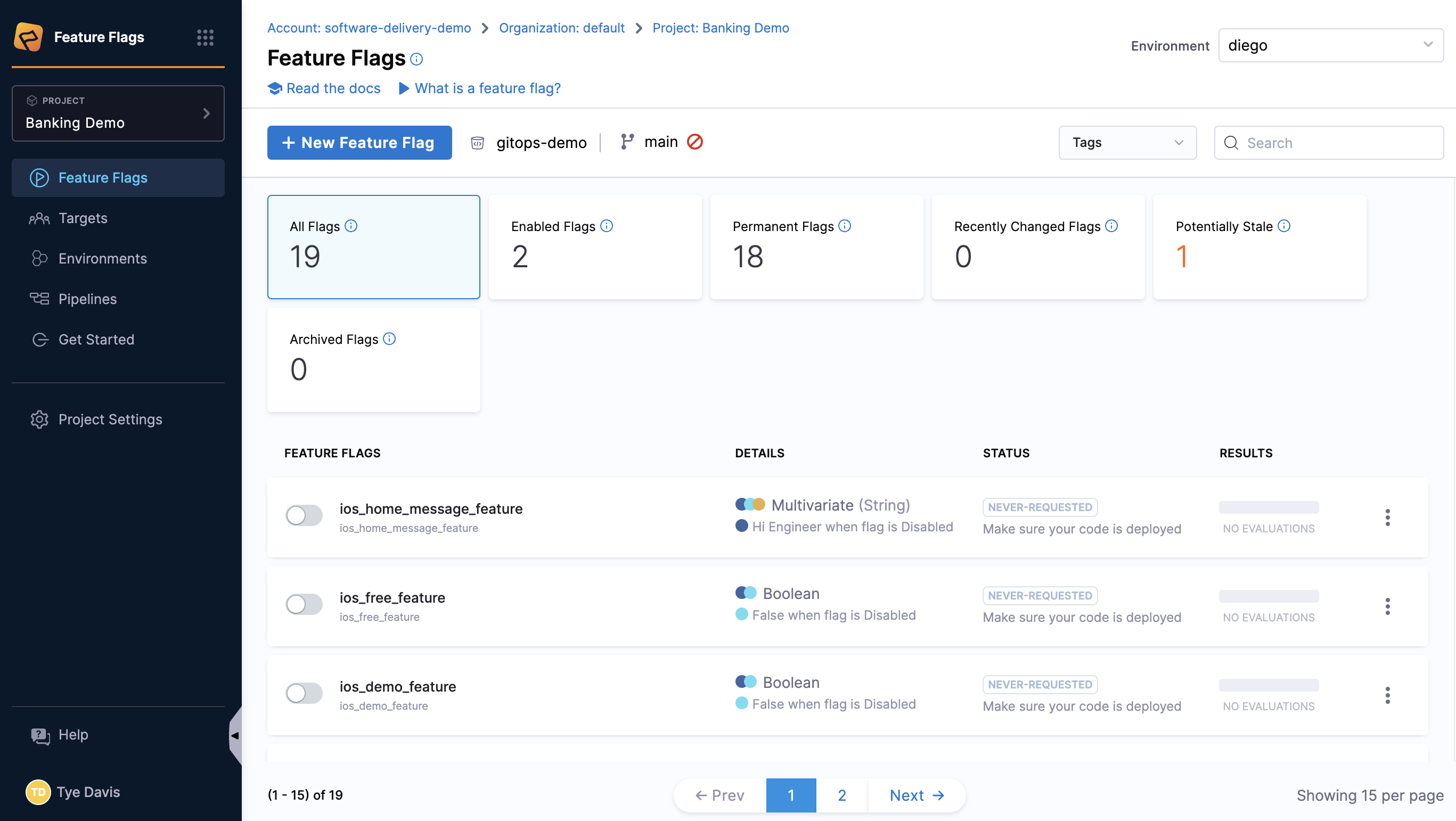
Task: Open What is a feature flag? link
Action: 479,89
